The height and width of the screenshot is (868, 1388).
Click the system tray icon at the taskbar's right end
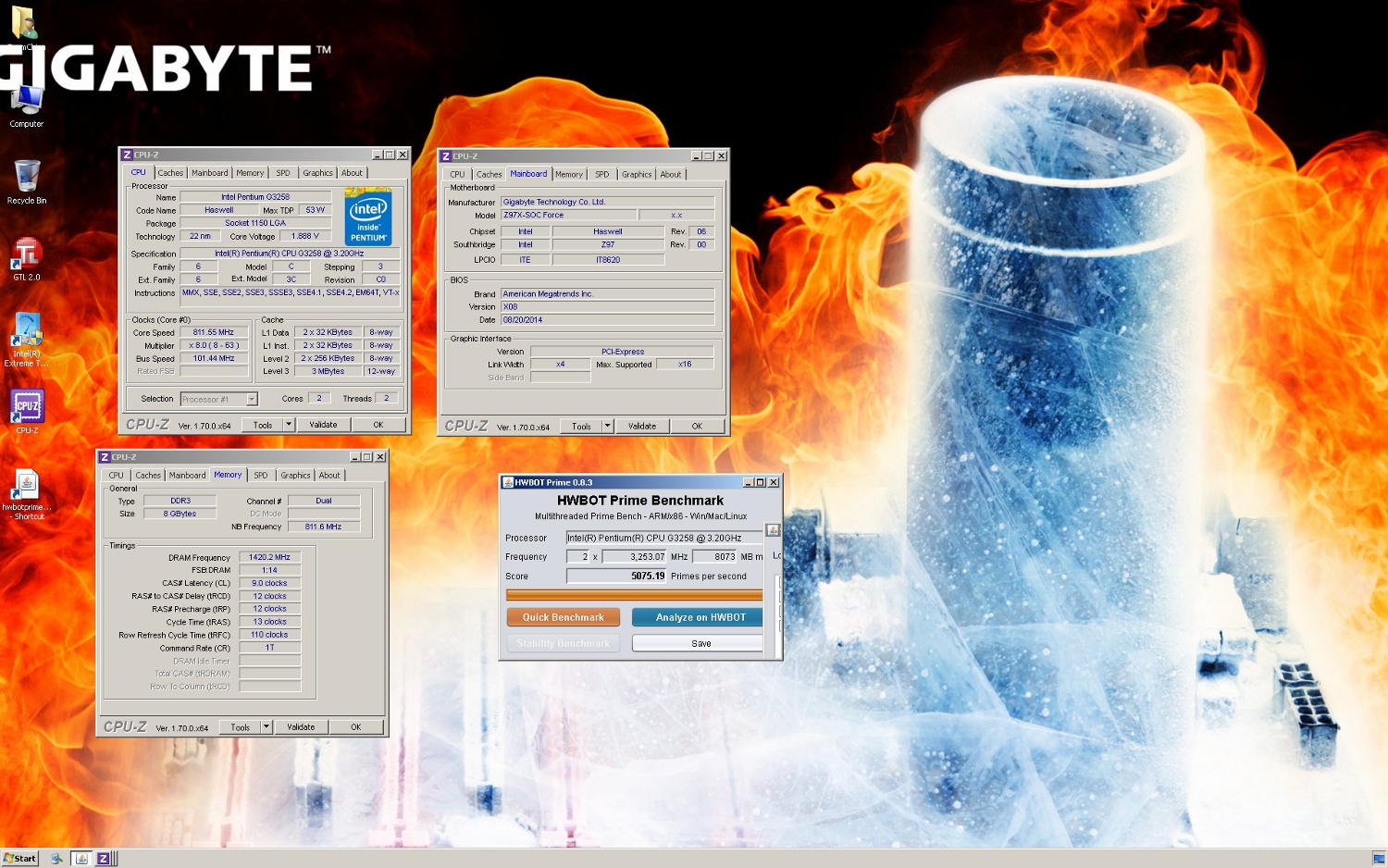[1379, 858]
